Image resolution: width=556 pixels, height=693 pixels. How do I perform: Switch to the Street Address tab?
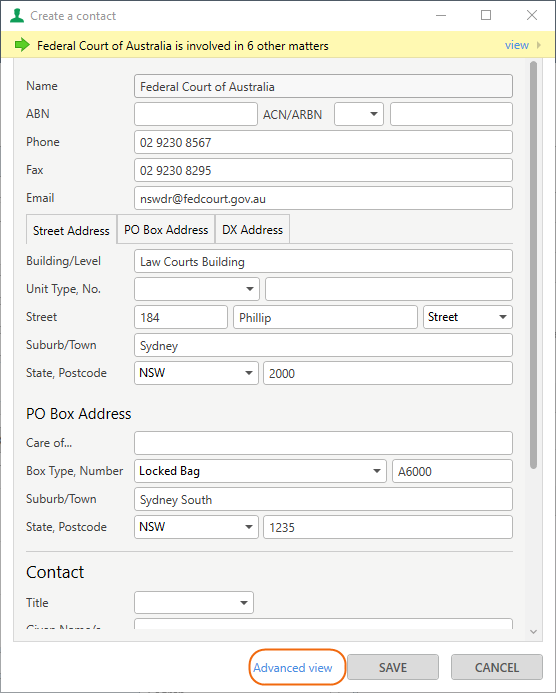coord(71,230)
